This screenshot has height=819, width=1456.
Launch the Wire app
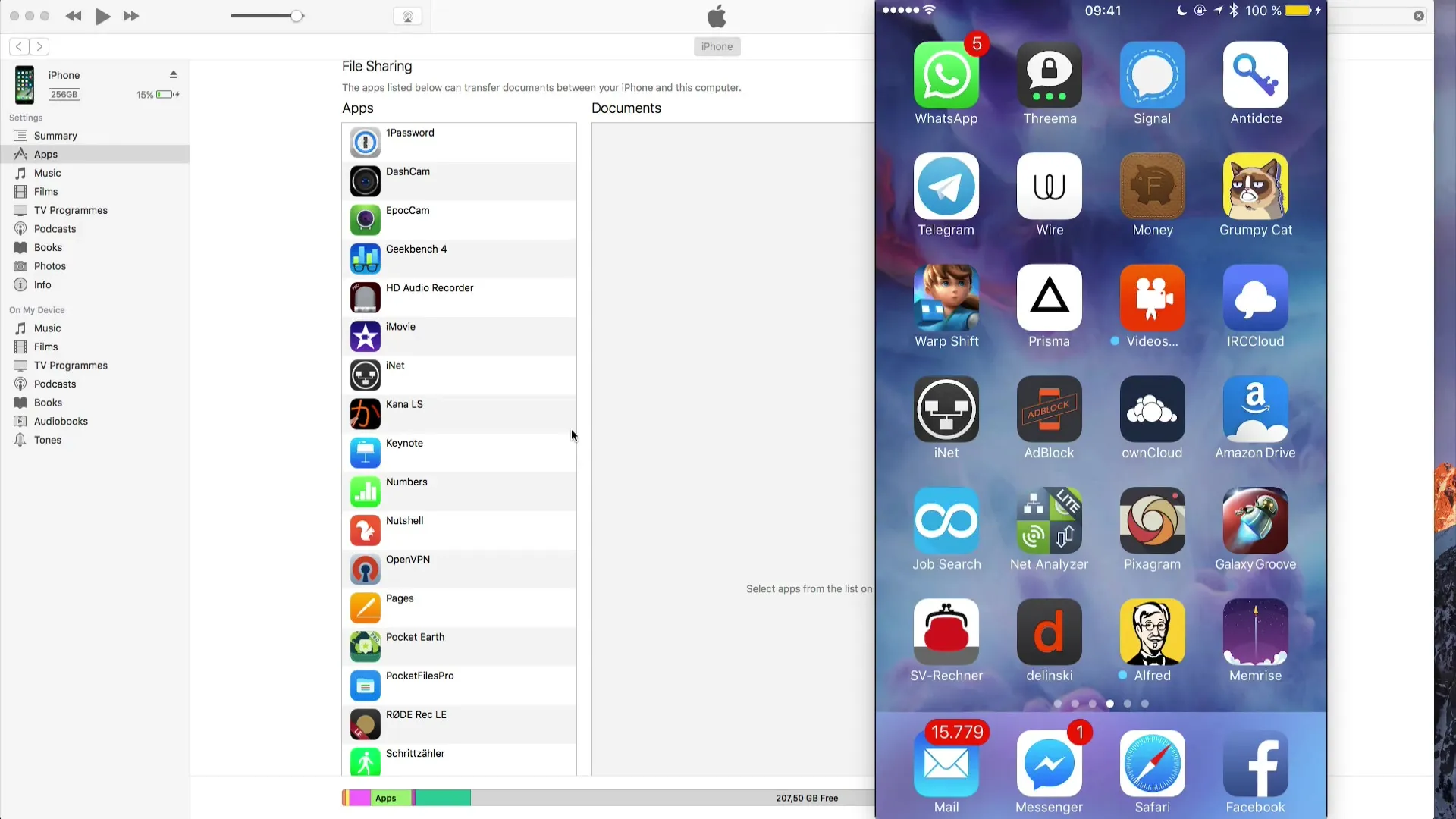tap(1049, 187)
